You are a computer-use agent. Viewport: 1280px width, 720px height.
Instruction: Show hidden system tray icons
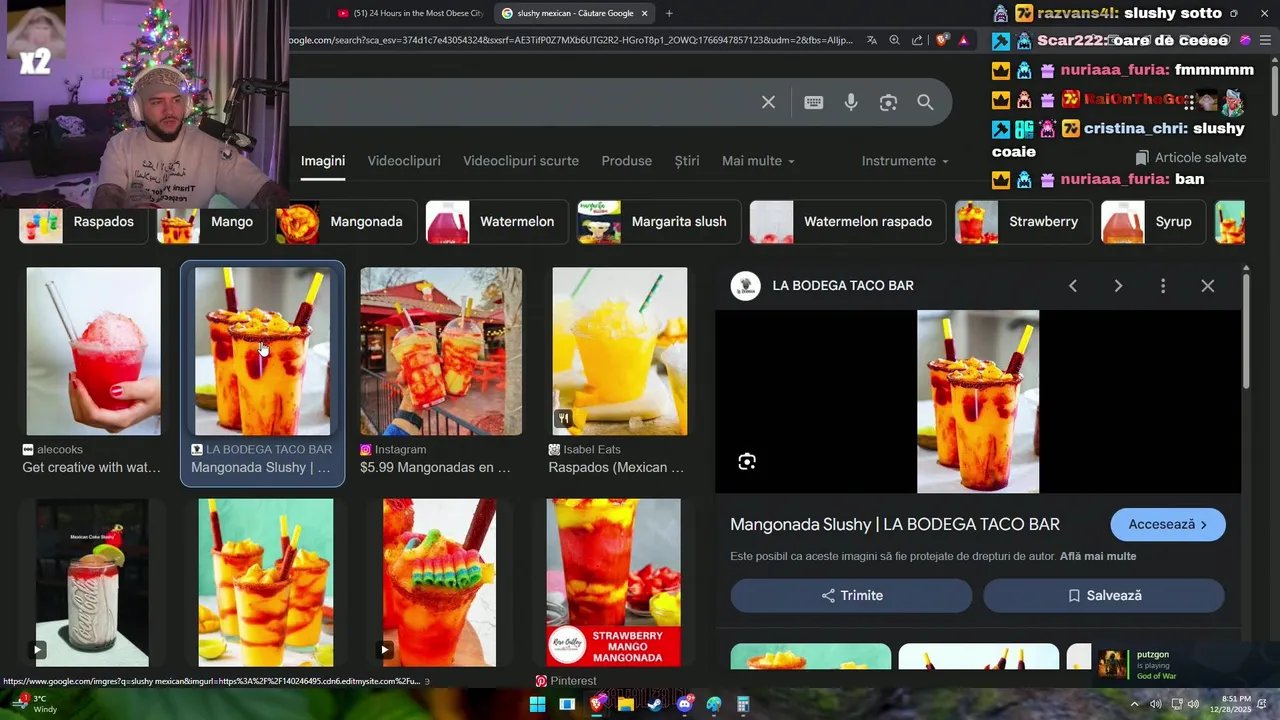pyautogui.click(x=1134, y=705)
